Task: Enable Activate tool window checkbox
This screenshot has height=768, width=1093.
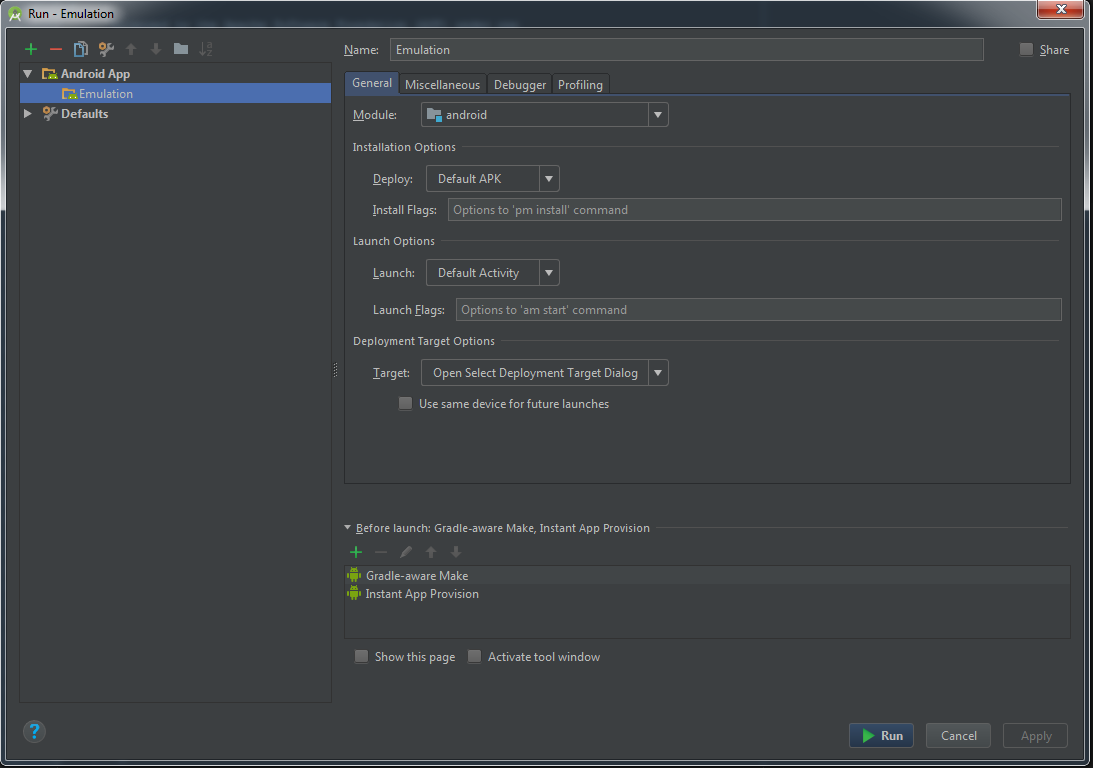Action: [474, 657]
